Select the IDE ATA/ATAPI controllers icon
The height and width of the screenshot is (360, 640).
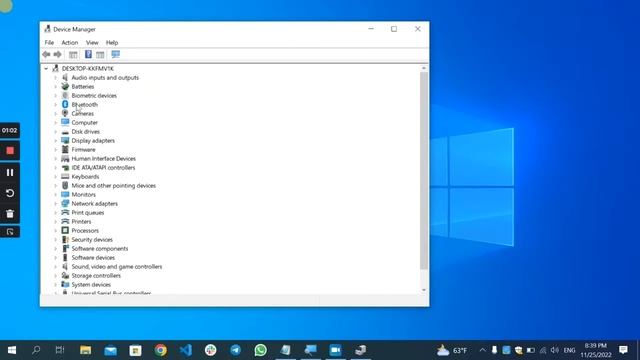pyautogui.click(x=65, y=167)
